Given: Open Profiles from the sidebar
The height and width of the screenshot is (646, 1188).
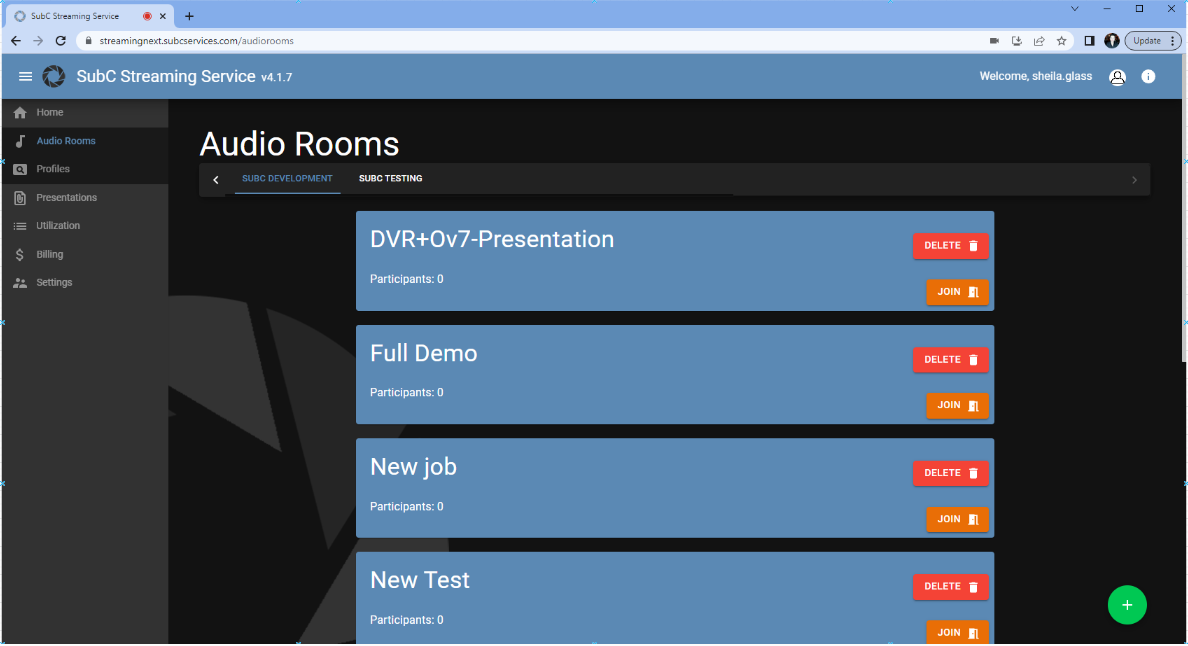Looking at the screenshot, I should pyautogui.click(x=53, y=169).
